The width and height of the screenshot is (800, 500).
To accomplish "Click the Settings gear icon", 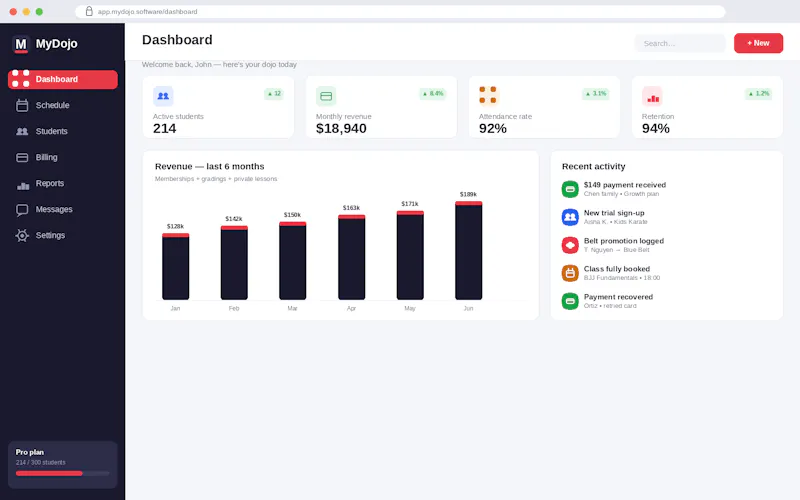I will (x=22, y=235).
